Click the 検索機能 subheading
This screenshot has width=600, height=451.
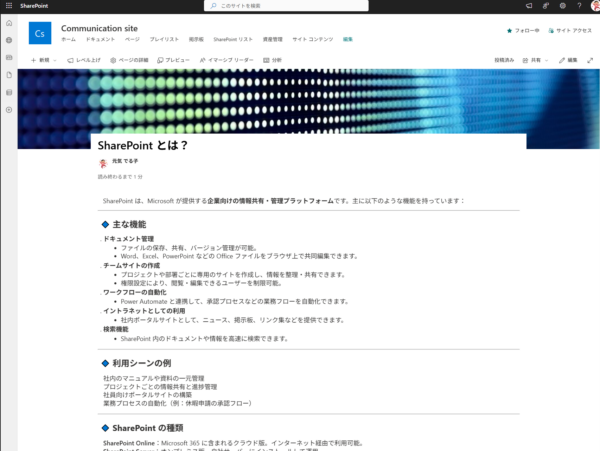click(x=116, y=329)
